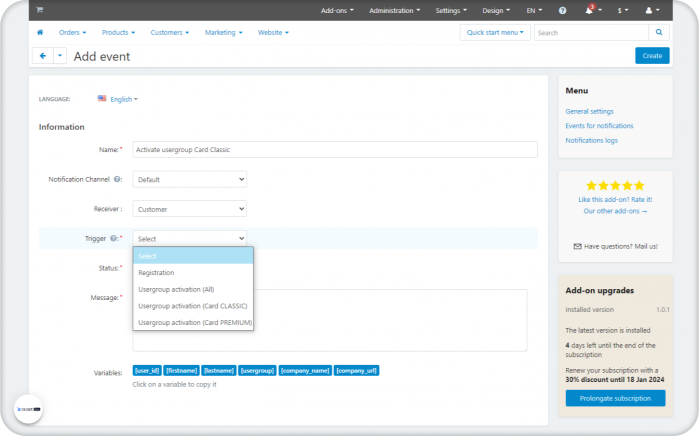Screen dimensions: 700x436
Task: Open the shopping cart storefront icon
Action: [x=40, y=10]
